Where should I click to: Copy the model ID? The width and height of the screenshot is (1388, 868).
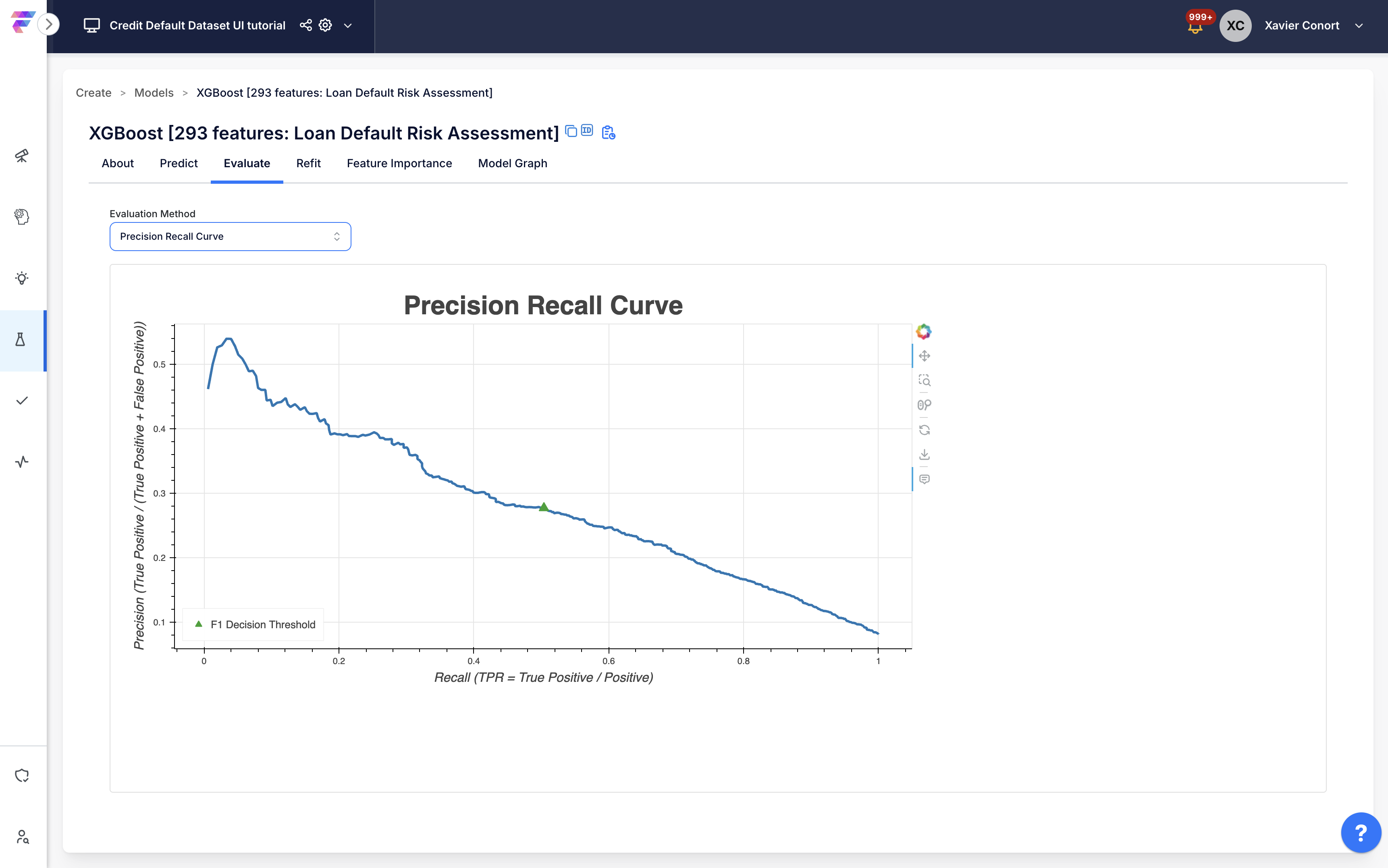click(587, 130)
